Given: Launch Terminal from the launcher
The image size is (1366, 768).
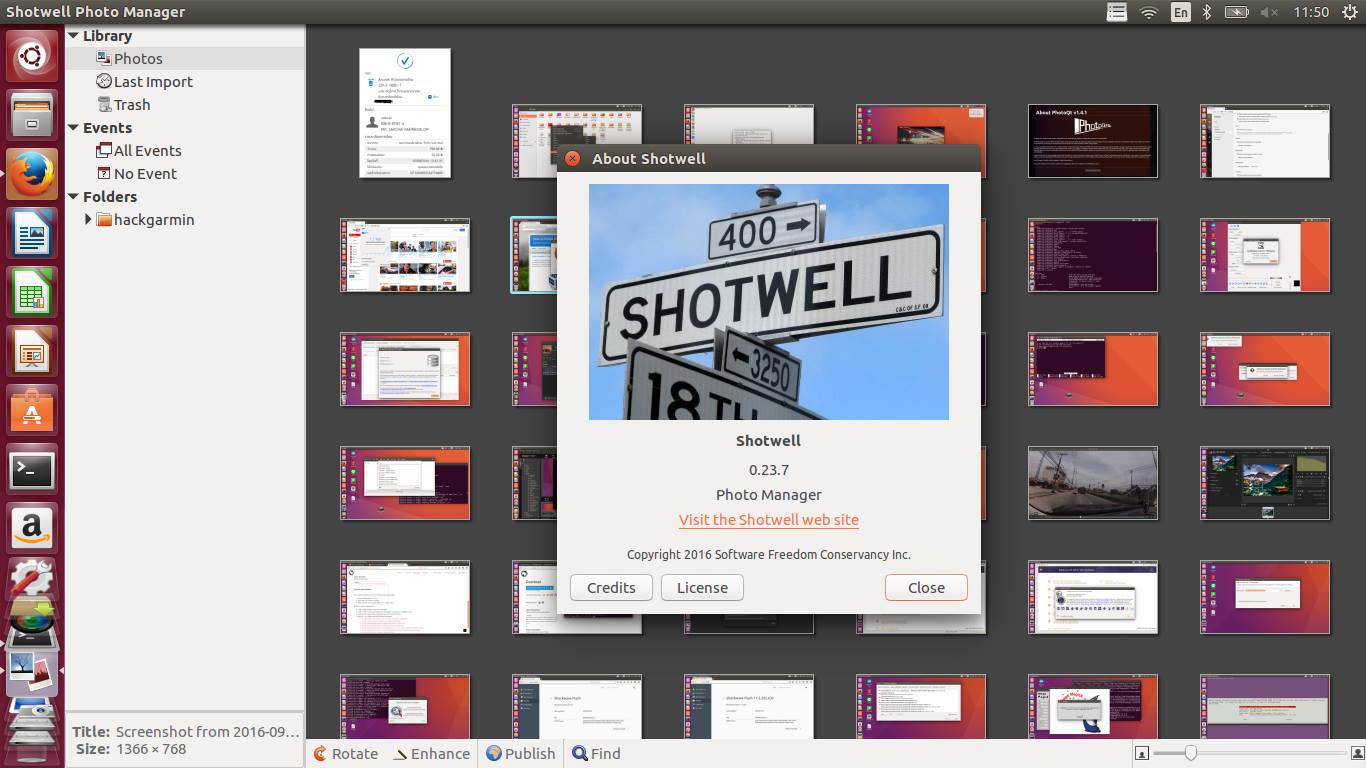Looking at the screenshot, I should 32,470.
